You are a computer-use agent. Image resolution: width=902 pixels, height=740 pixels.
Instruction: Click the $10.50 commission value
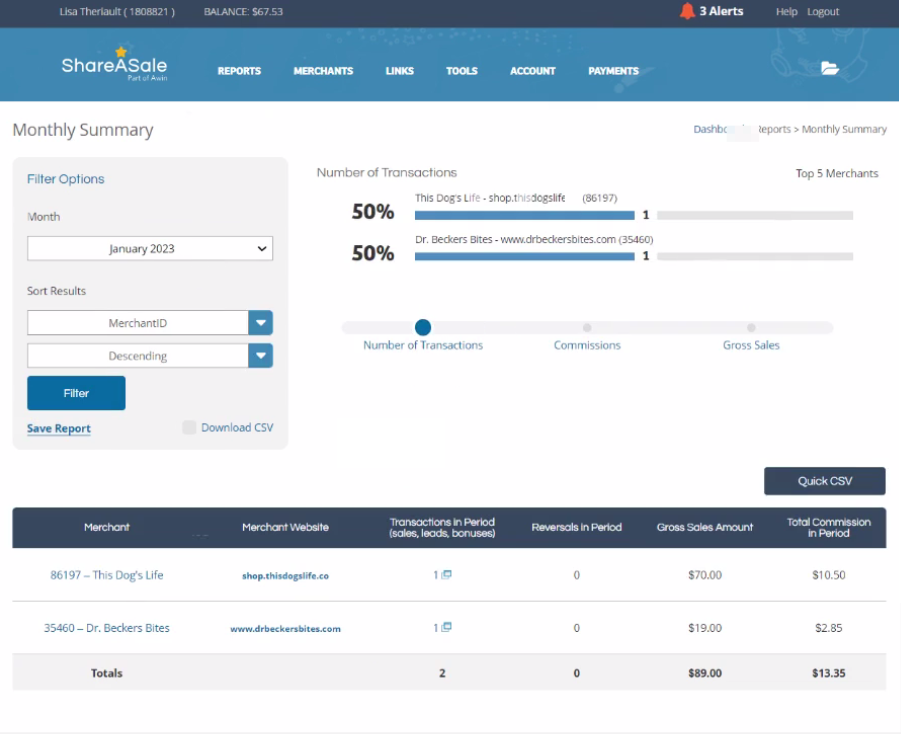point(828,575)
